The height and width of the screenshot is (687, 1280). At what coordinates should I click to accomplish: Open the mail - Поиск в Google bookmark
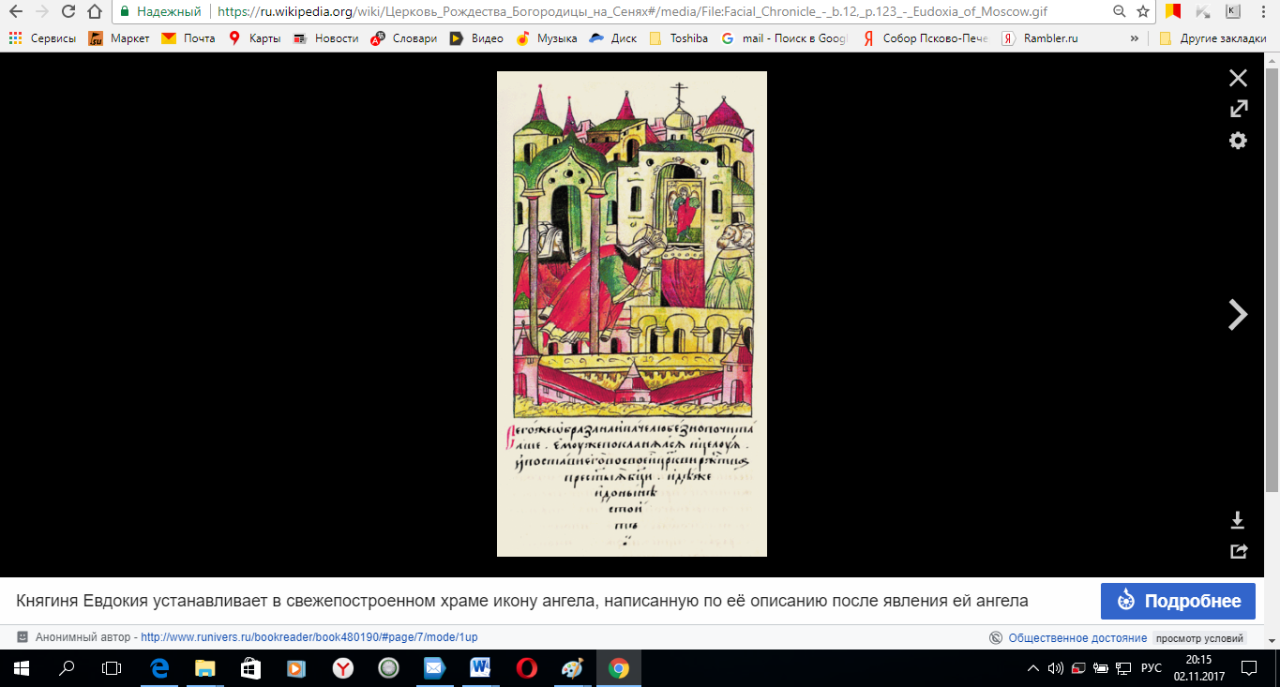(784, 38)
